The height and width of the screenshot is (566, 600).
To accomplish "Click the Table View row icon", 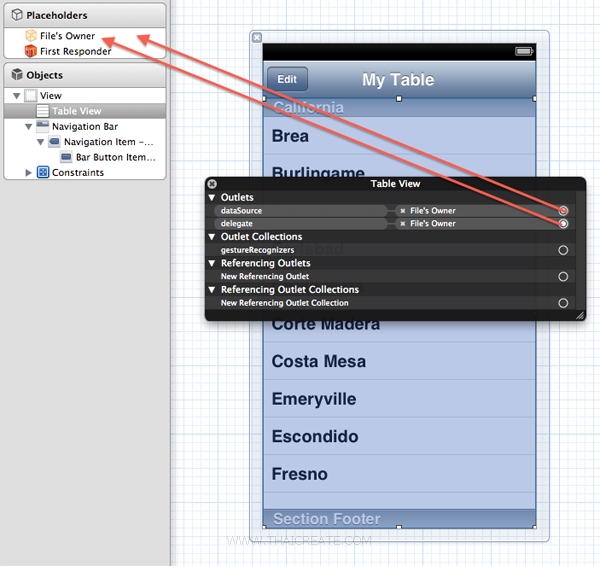I will pos(42,111).
